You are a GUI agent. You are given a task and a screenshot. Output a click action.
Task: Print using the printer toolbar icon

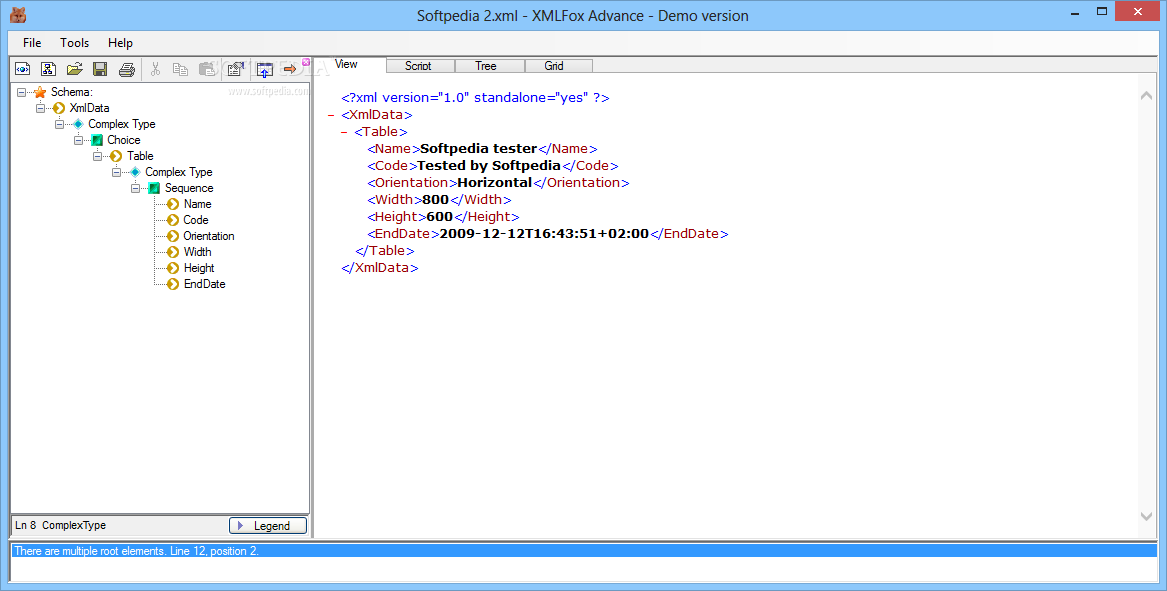pyautogui.click(x=127, y=69)
